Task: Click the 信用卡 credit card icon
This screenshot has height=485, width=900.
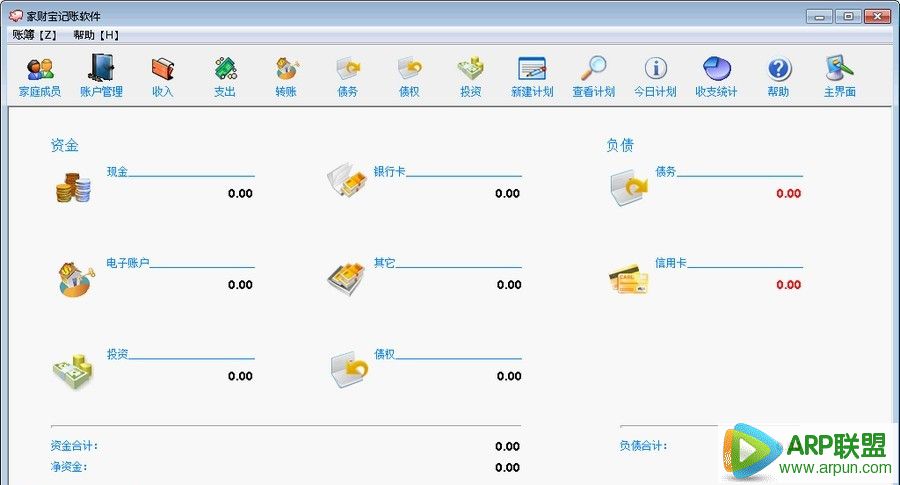Action: coord(629,280)
